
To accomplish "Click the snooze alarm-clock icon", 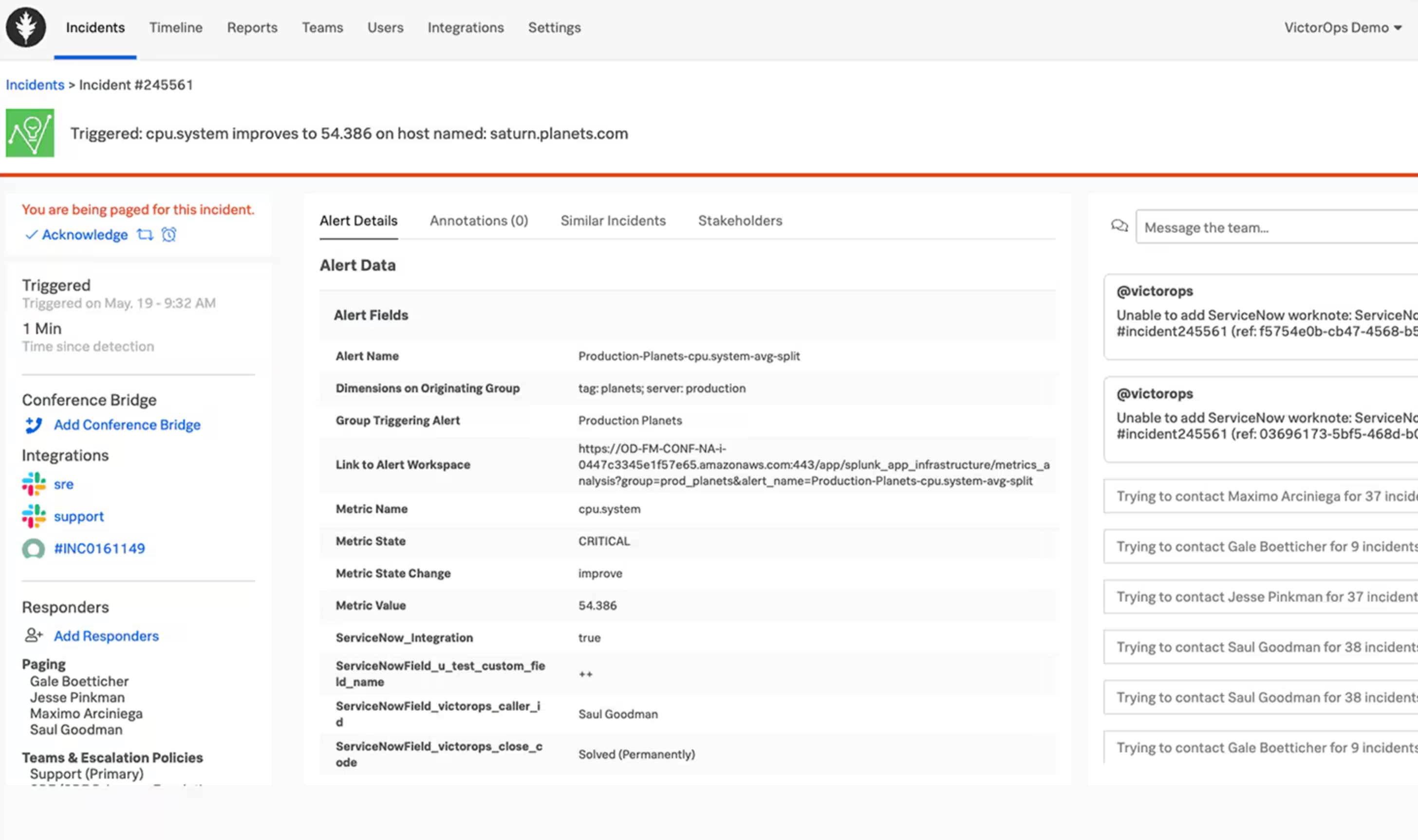I will pos(168,235).
